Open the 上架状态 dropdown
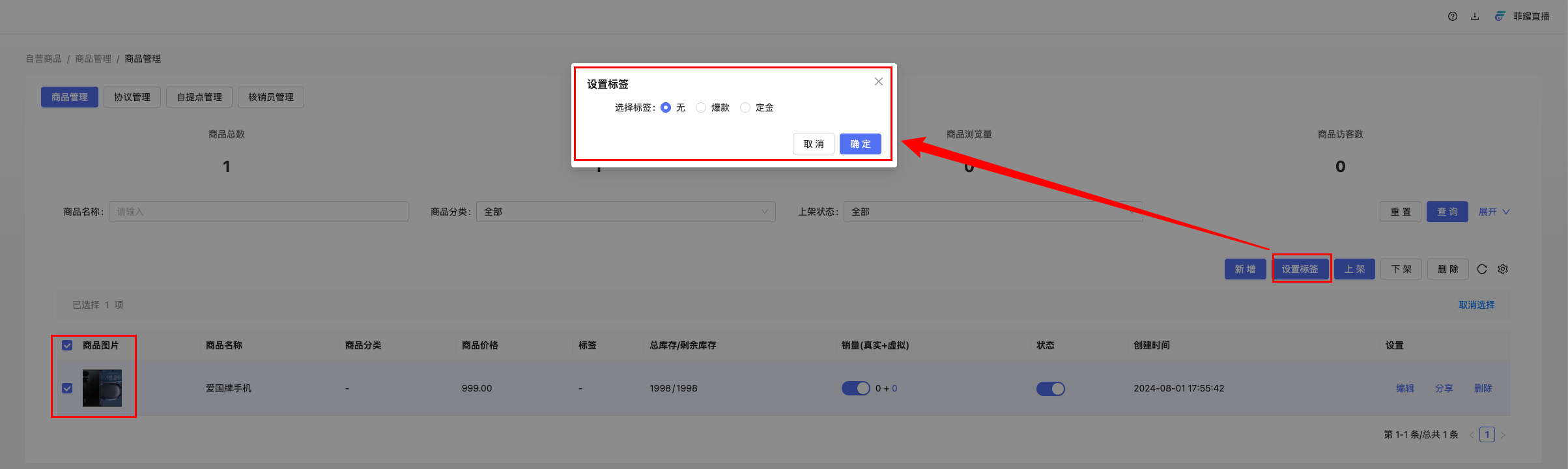The image size is (1568, 469). tap(992, 212)
